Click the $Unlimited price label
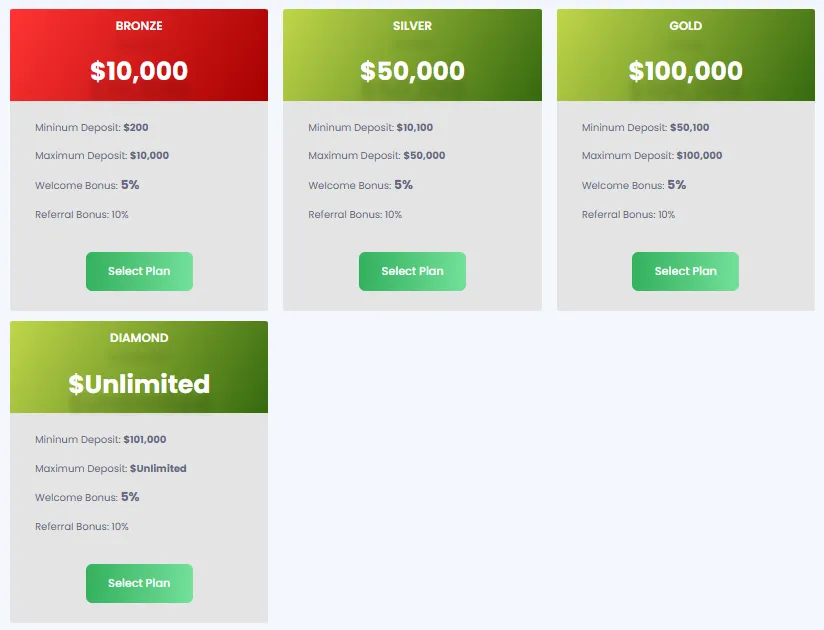 pos(139,383)
